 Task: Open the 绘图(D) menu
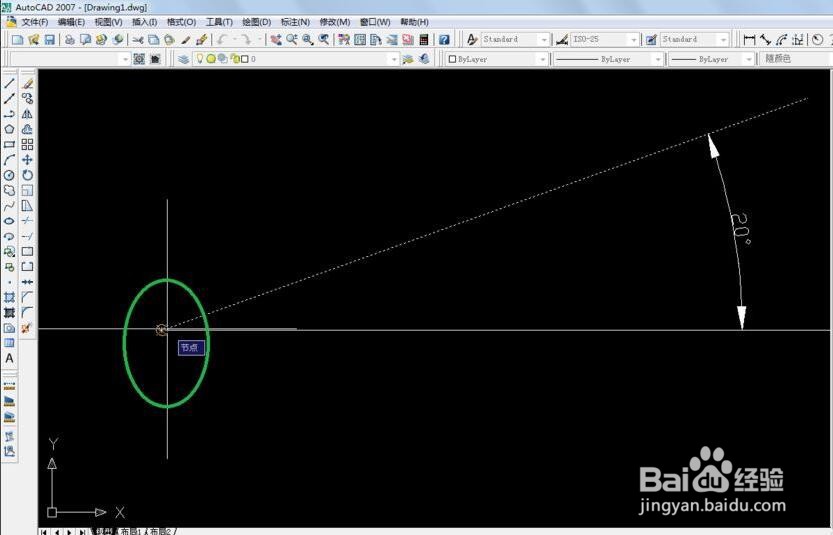point(257,22)
